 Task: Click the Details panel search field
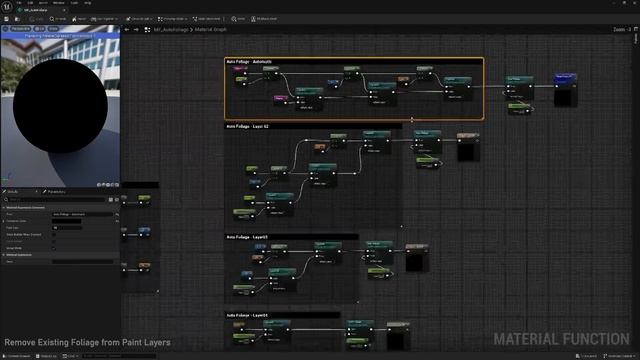54,200
